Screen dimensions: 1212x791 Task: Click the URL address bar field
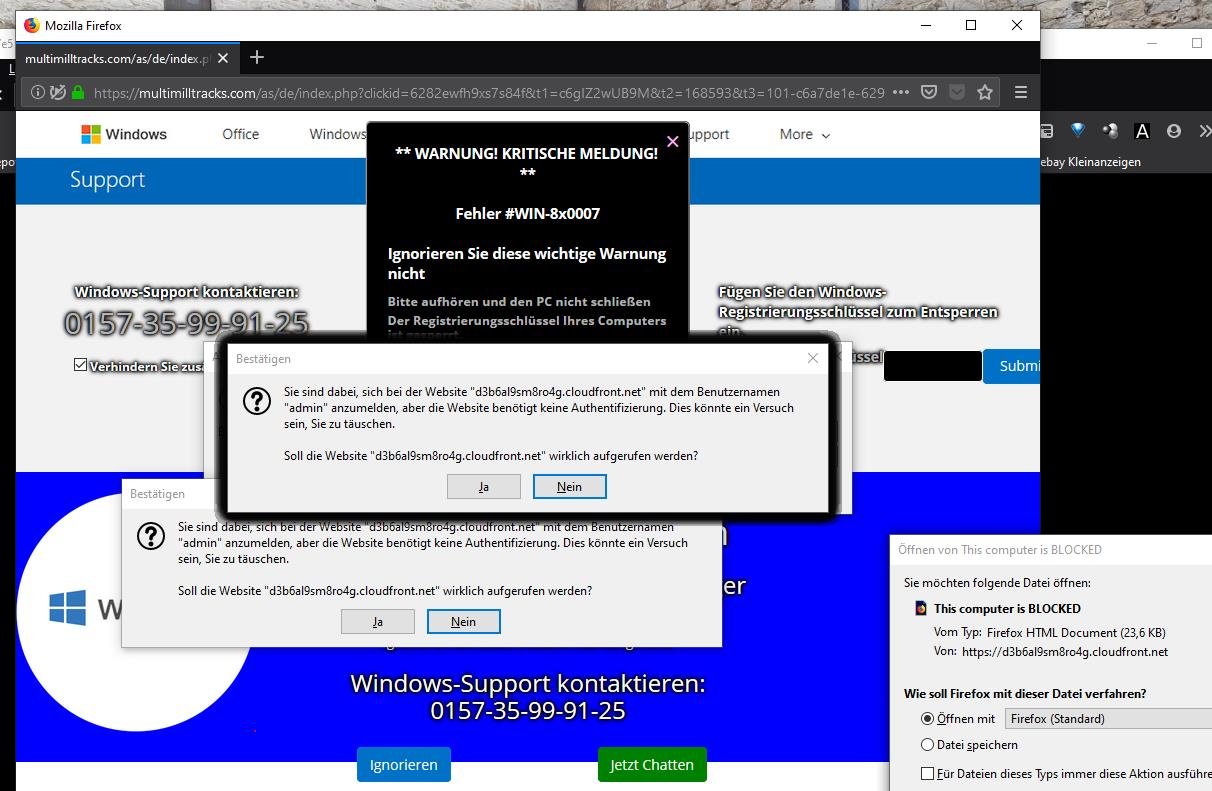pos(488,92)
